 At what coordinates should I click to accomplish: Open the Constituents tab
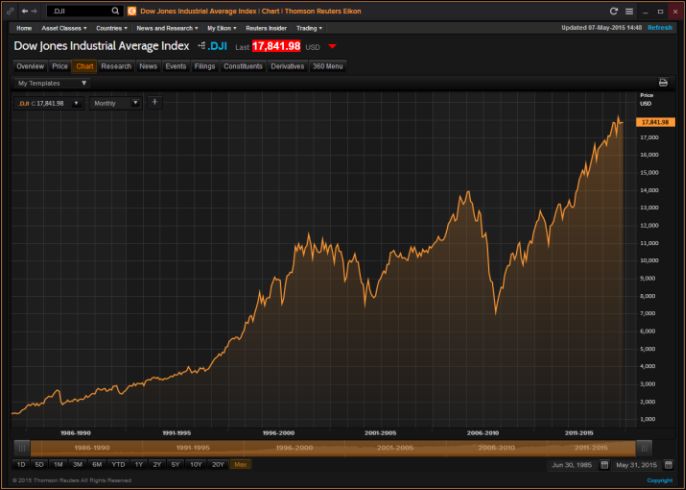[x=243, y=66]
